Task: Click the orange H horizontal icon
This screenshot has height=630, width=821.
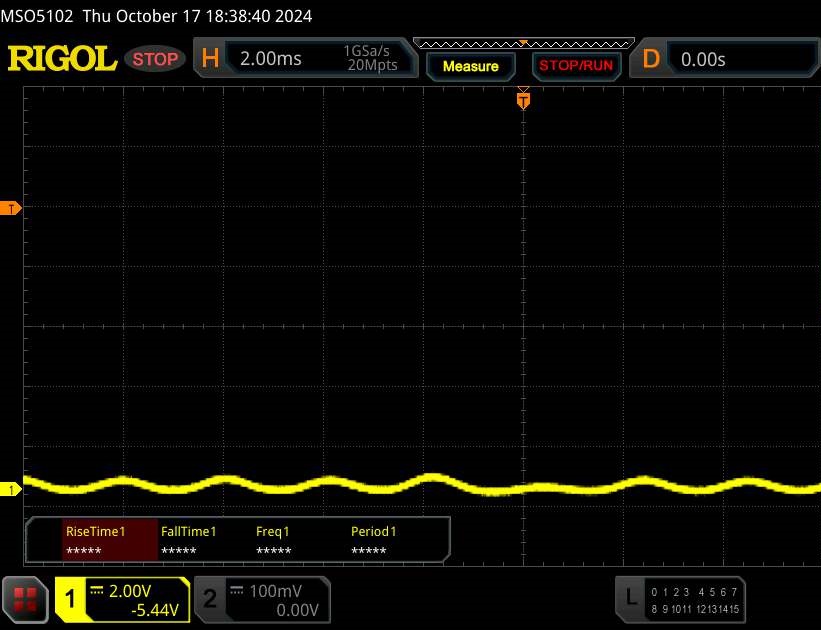Action: pos(210,59)
